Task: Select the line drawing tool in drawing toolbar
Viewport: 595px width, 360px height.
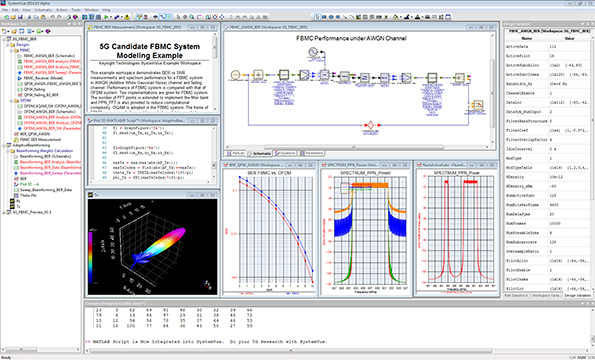Action: (345, 17)
